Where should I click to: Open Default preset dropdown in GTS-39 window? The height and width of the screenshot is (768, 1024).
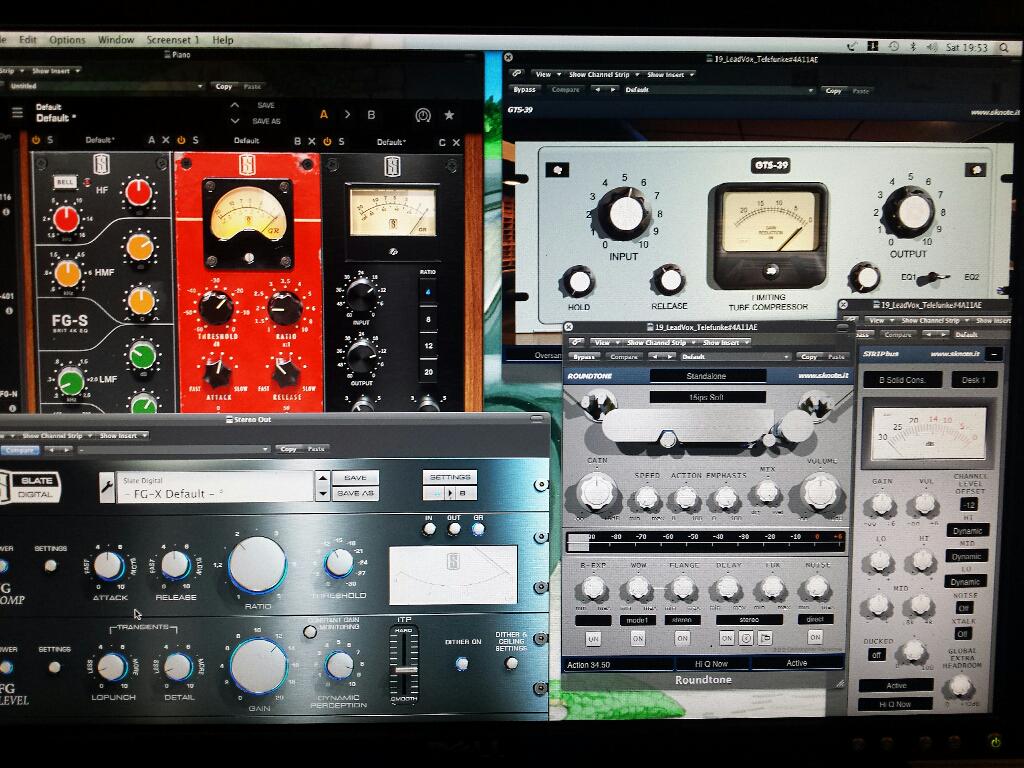coord(720,90)
